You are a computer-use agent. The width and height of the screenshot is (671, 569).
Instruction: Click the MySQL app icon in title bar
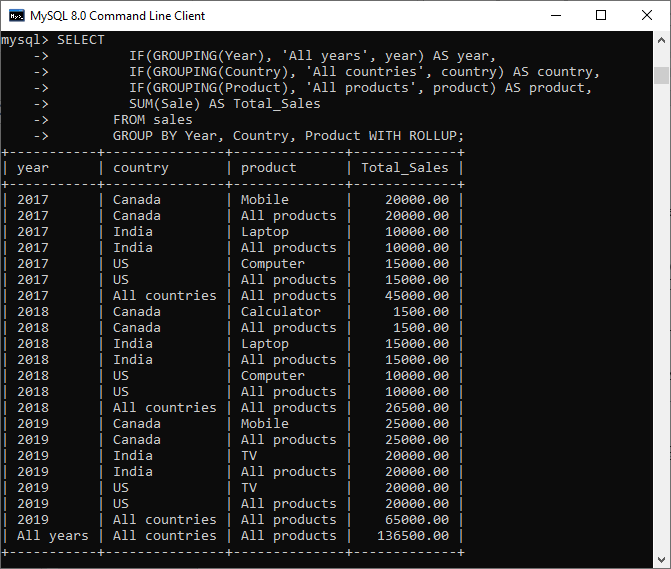(x=17, y=16)
